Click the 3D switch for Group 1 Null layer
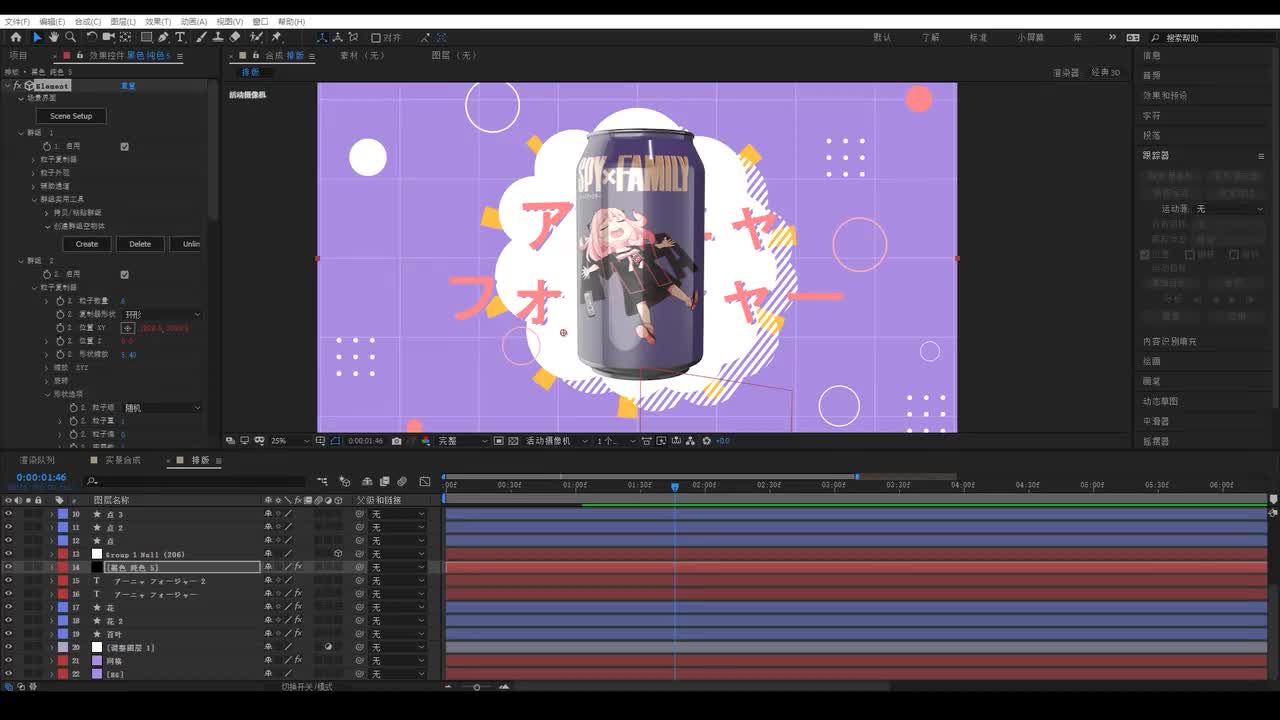 click(338, 554)
